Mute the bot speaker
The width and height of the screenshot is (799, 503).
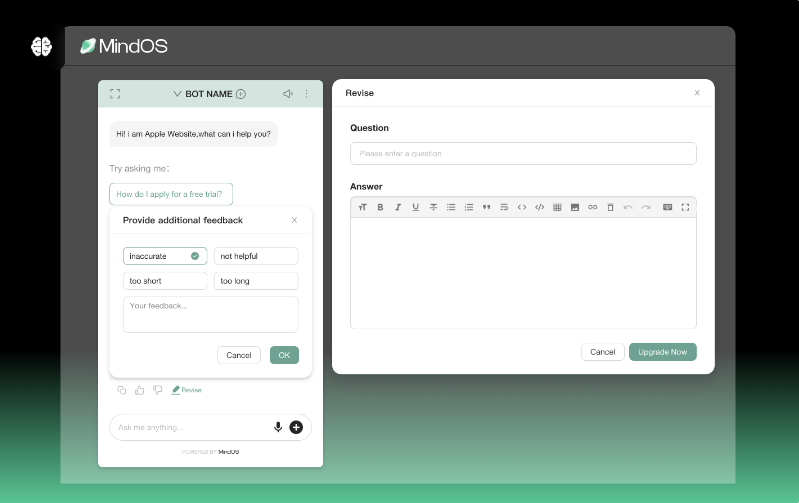pos(288,94)
